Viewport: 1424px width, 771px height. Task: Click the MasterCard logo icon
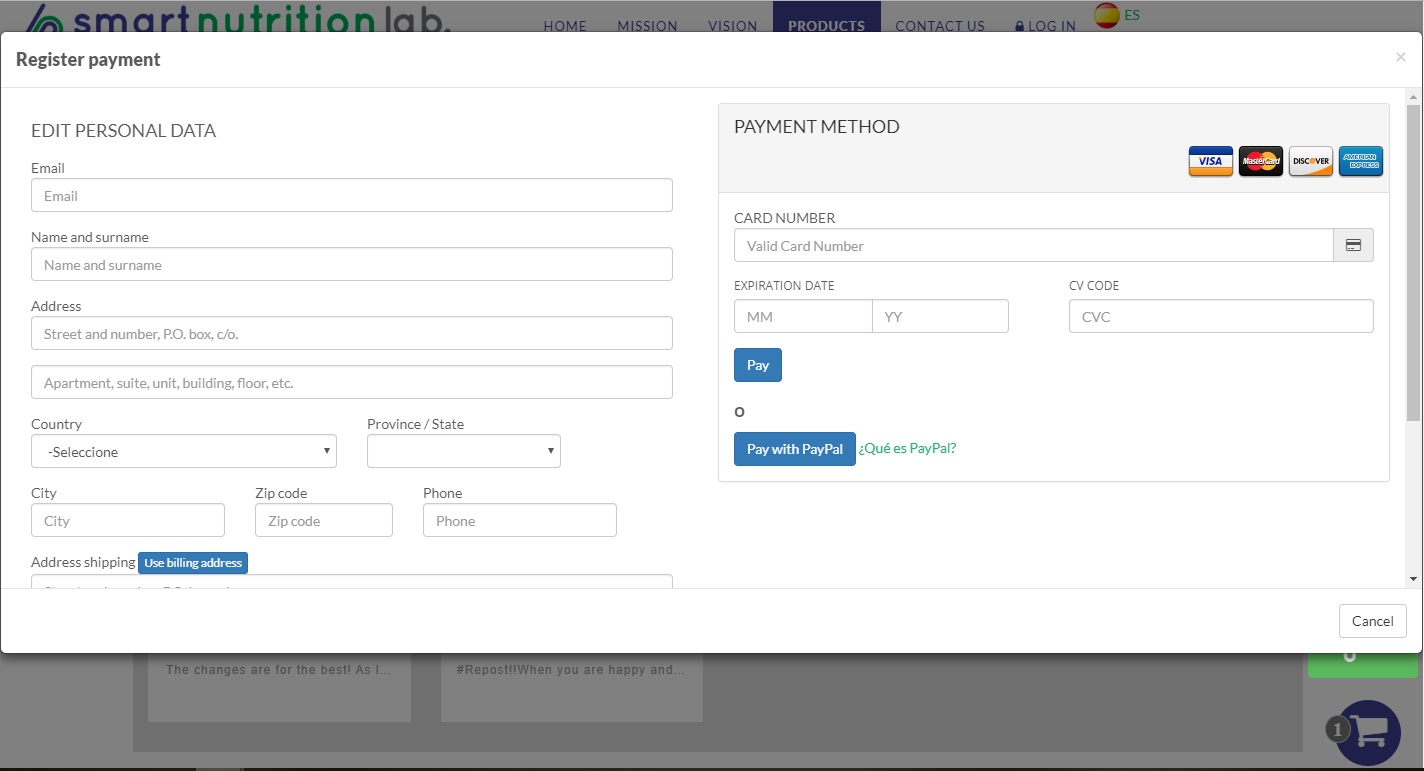coord(1260,161)
